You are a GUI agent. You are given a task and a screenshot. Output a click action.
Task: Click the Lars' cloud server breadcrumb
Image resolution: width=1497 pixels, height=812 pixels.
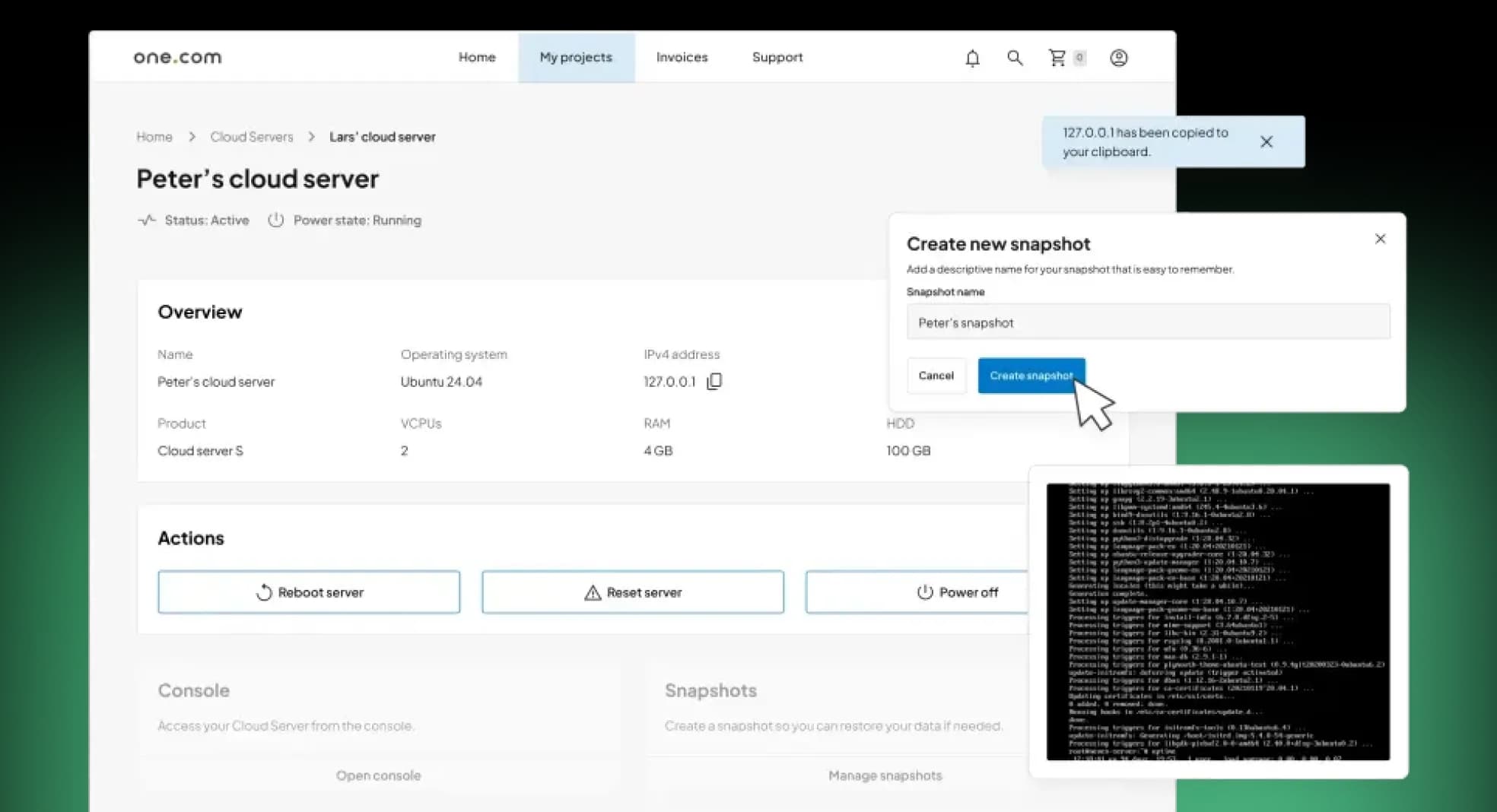coord(383,137)
